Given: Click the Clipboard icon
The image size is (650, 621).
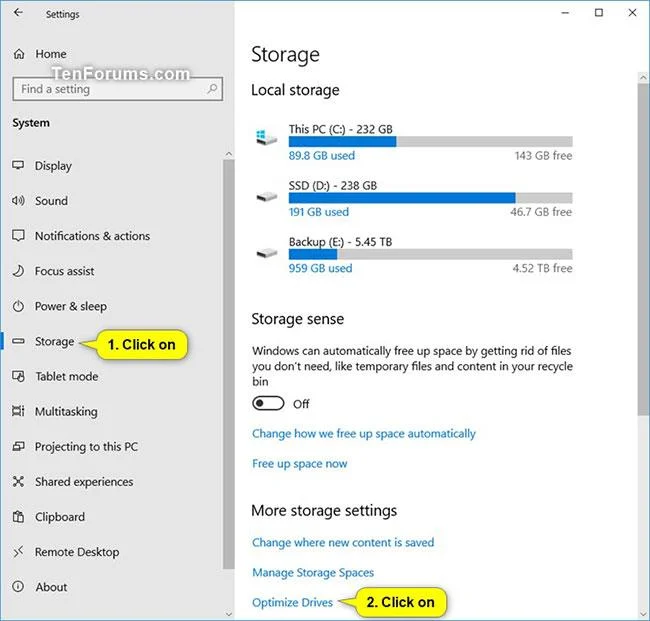Looking at the screenshot, I should (18, 517).
